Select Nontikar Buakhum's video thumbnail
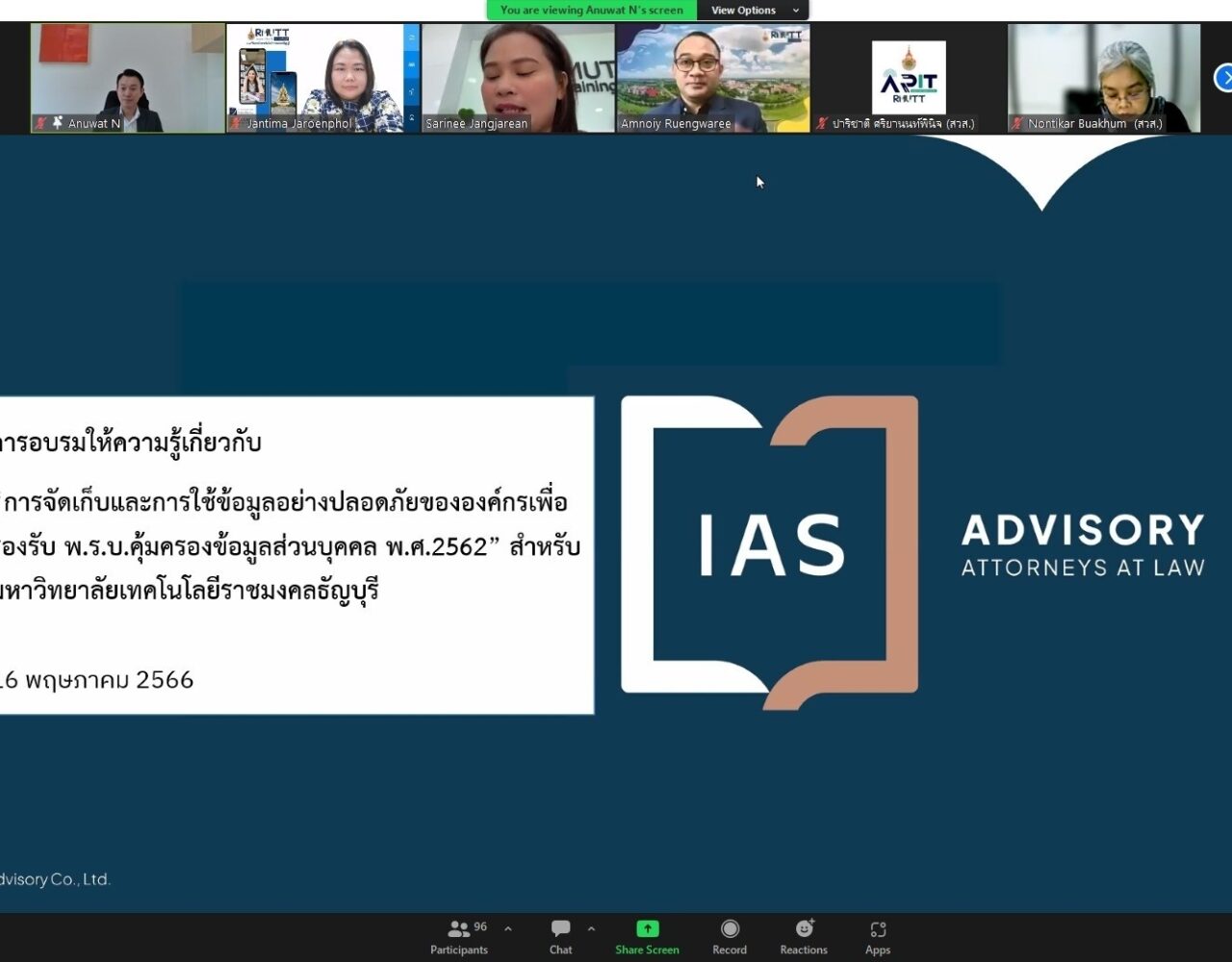Image resolution: width=1232 pixels, height=962 pixels. [1104, 78]
